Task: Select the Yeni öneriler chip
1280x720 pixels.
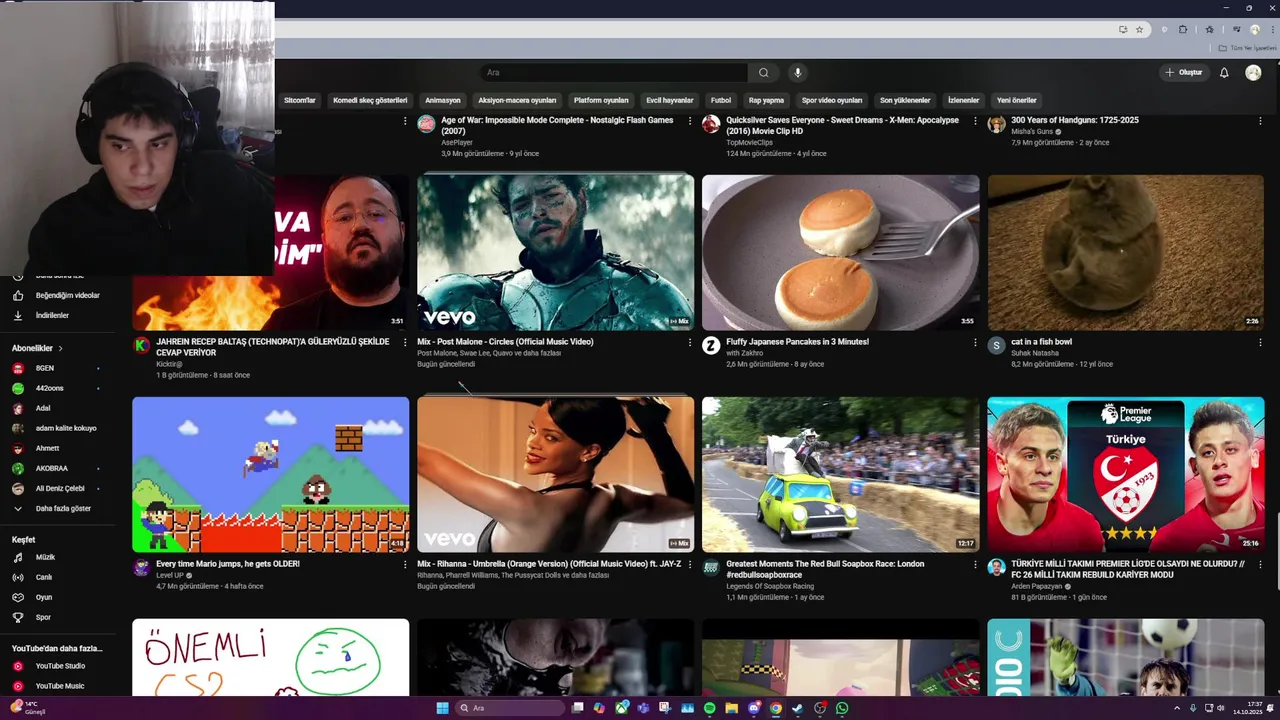Action: point(1016,100)
